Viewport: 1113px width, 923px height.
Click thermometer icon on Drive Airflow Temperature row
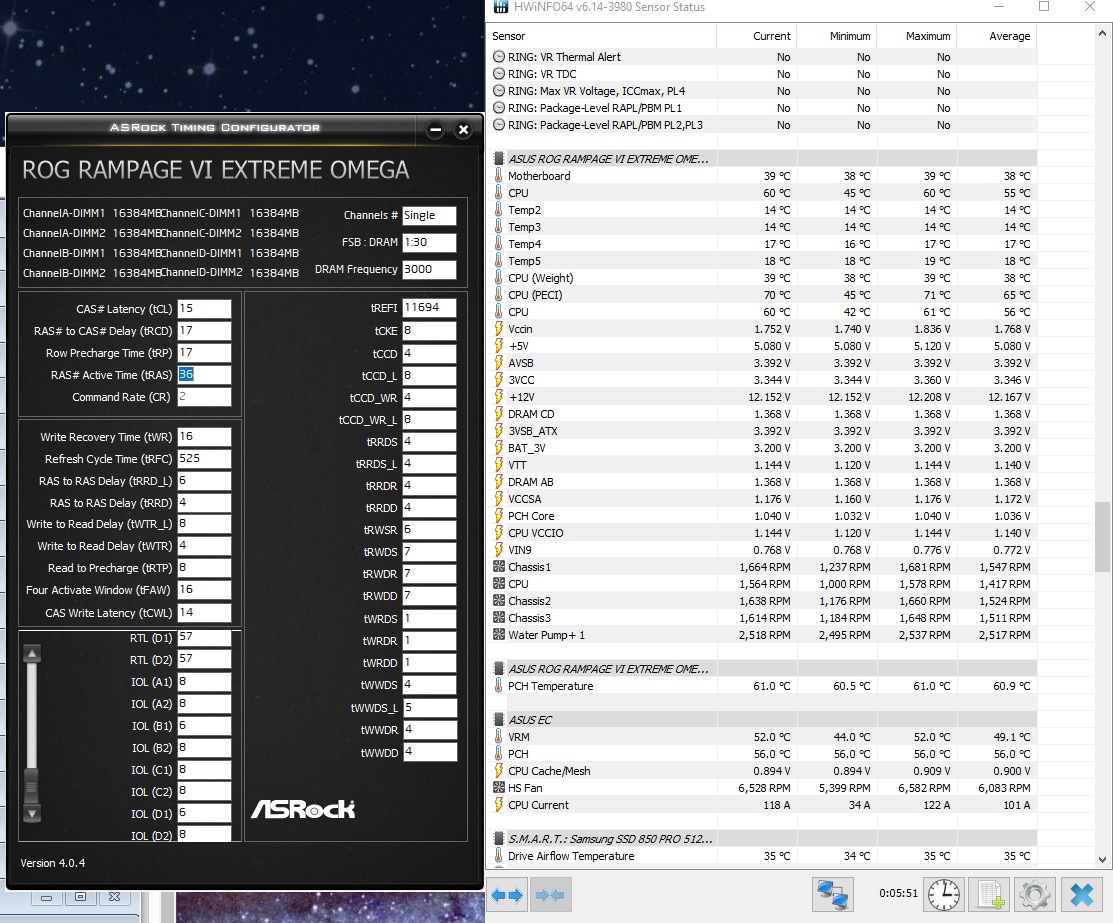click(x=498, y=856)
